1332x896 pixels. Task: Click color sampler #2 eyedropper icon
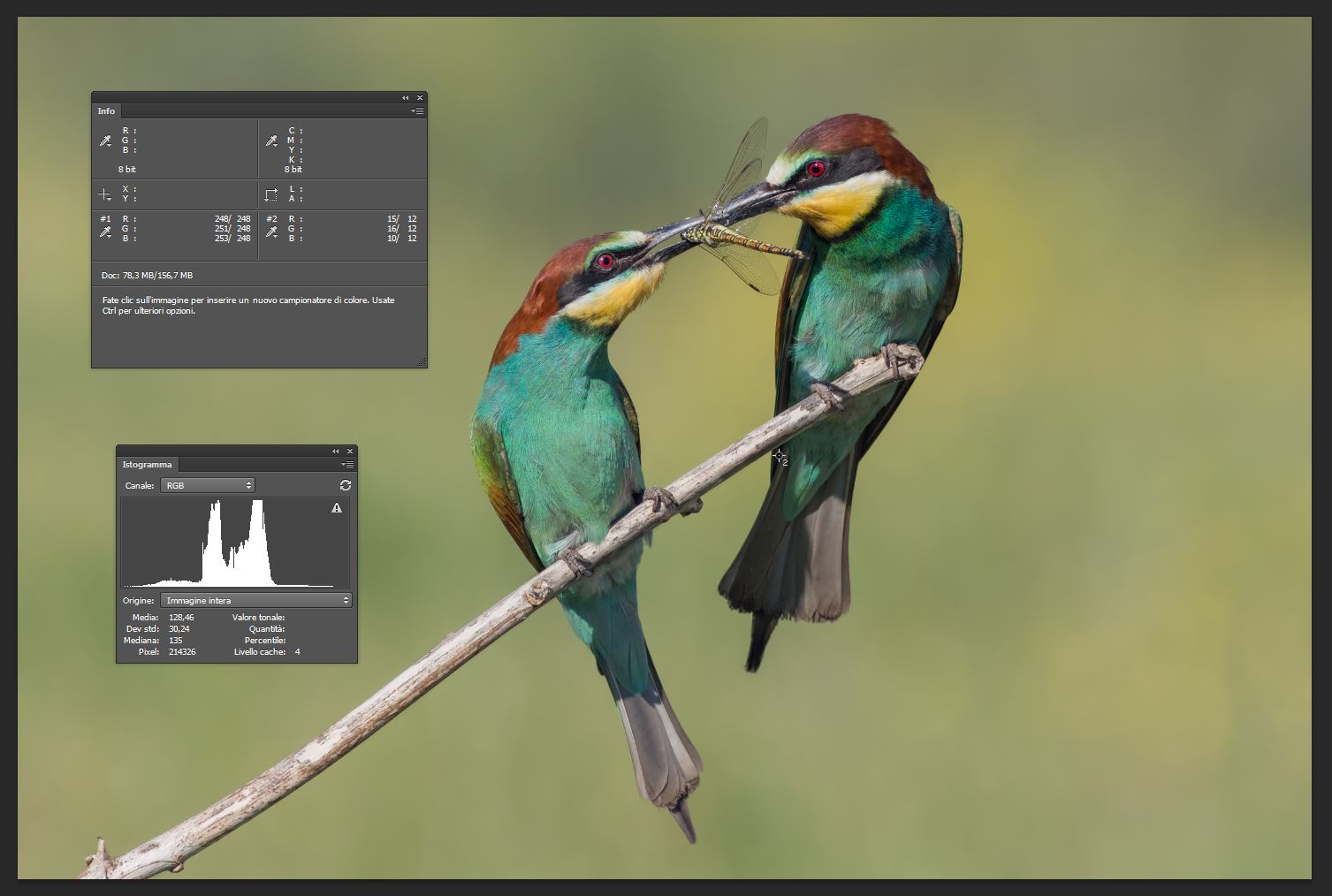pos(271,232)
